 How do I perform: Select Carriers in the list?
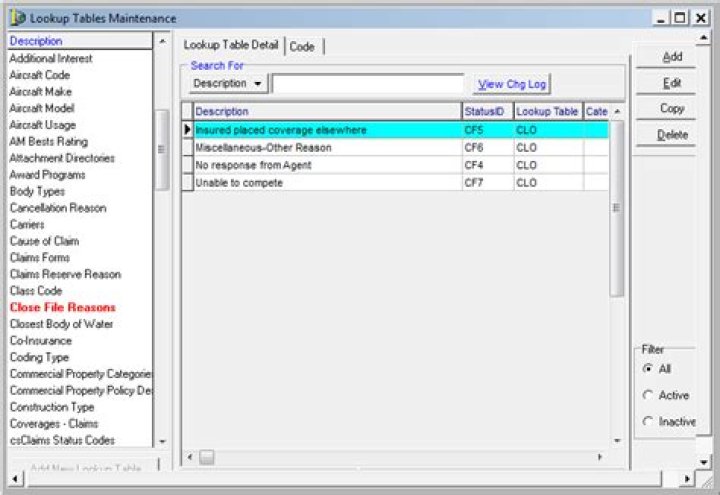click(27, 225)
